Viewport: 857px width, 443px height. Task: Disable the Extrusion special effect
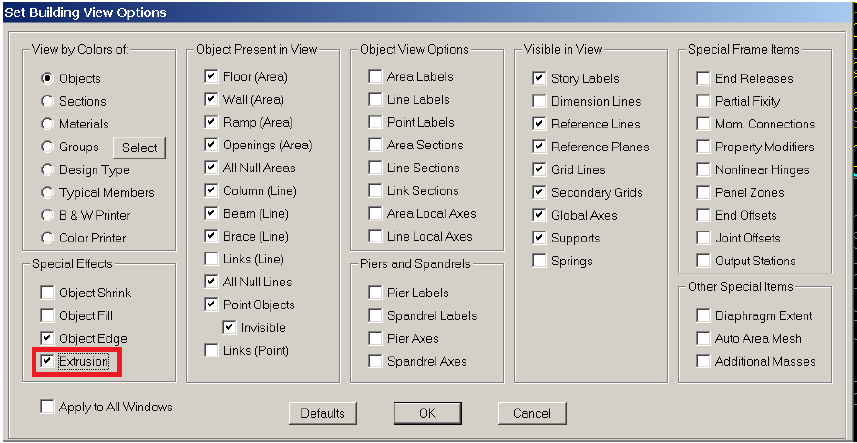tap(47, 361)
